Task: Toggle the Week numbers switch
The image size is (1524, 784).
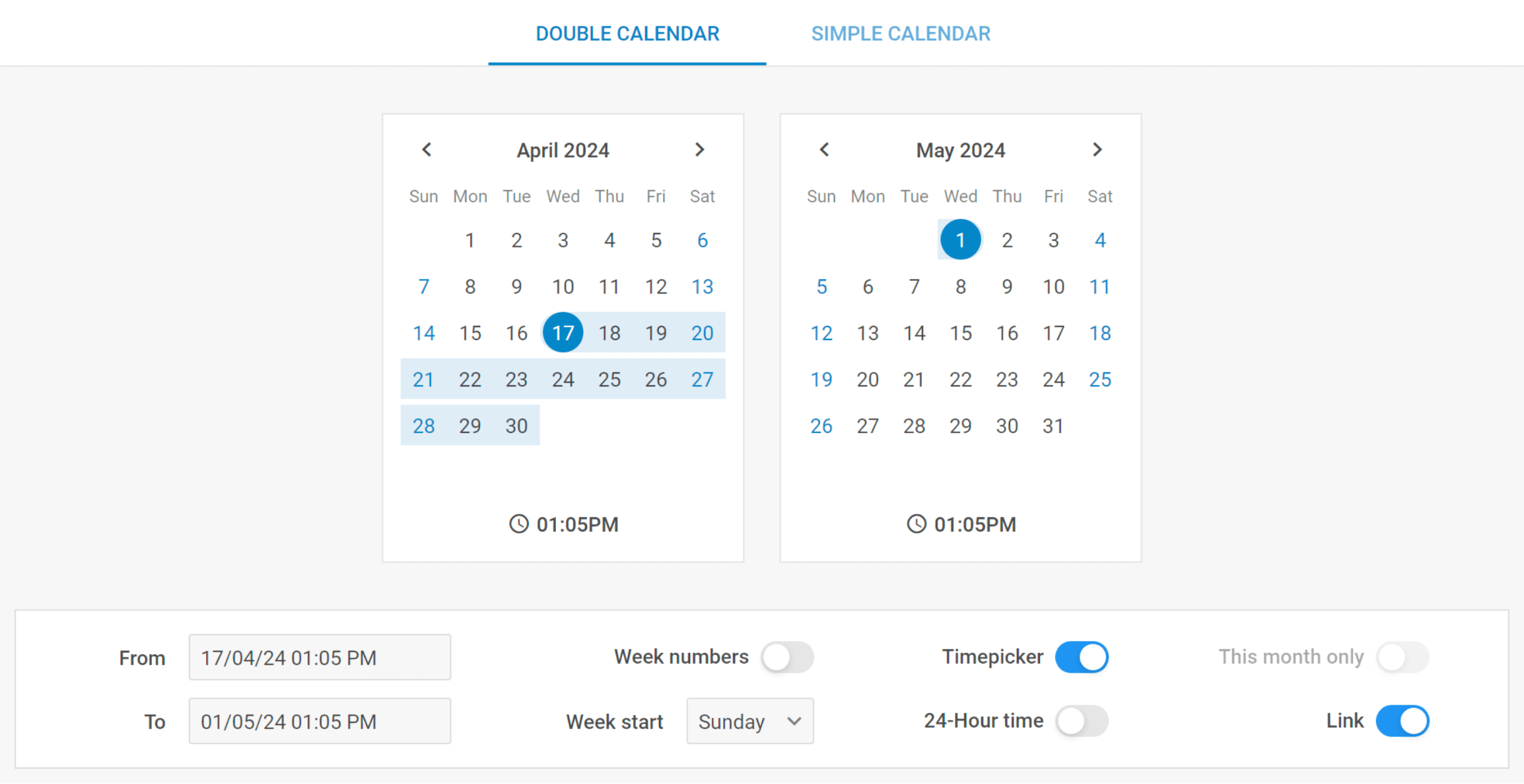Action: coord(788,657)
